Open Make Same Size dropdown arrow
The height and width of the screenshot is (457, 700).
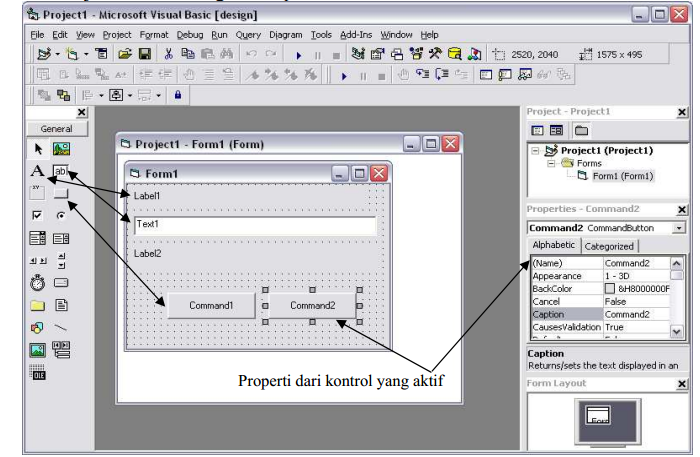pos(158,96)
